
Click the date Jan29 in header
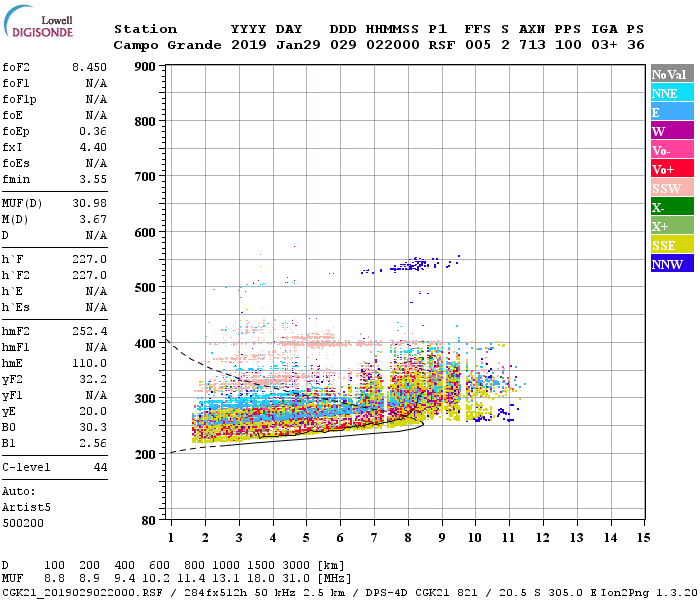tap(298, 45)
